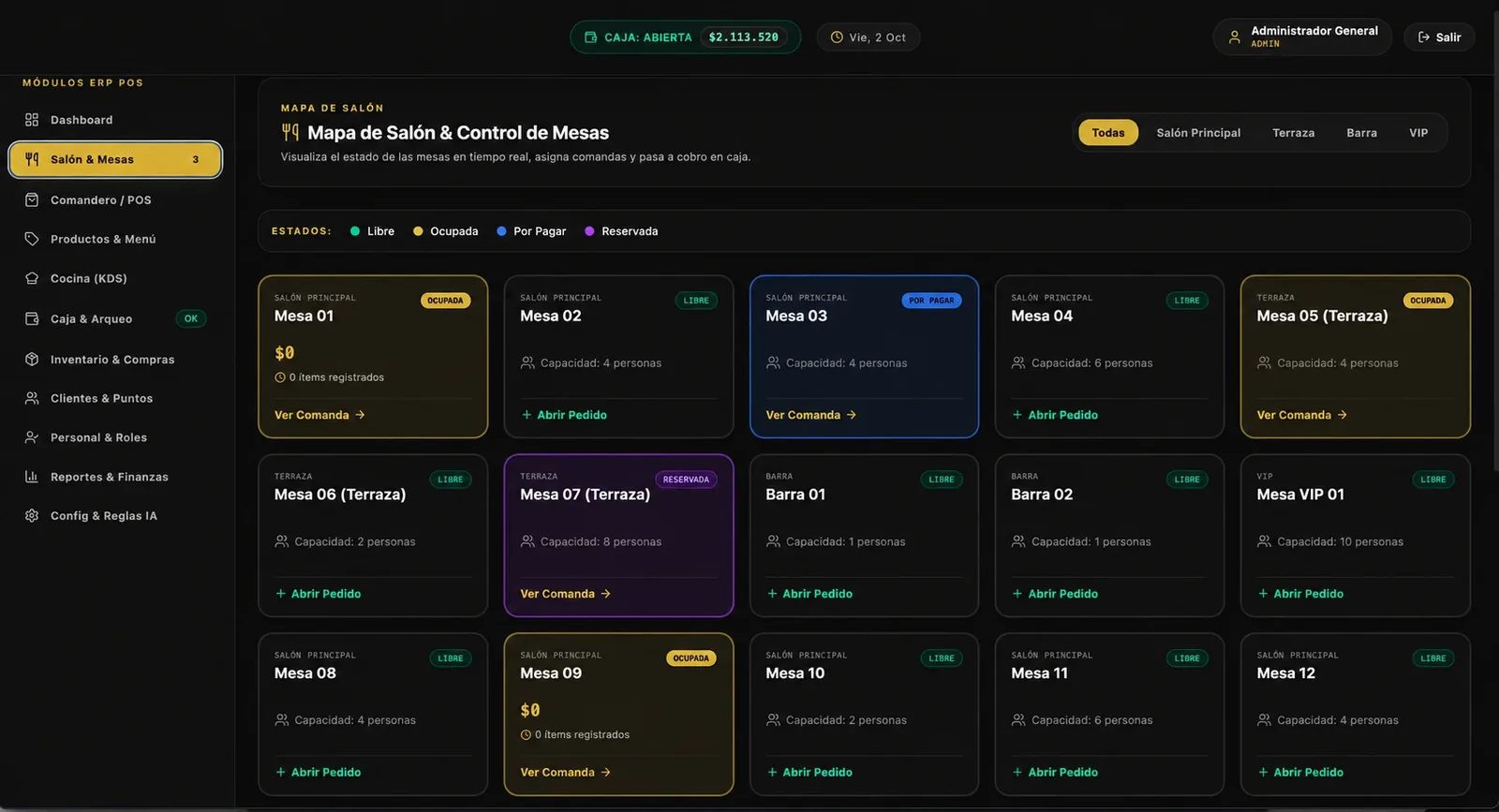The height and width of the screenshot is (812, 1499).
Task: Select the Terraza filter tab
Action: pos(1293,133)
